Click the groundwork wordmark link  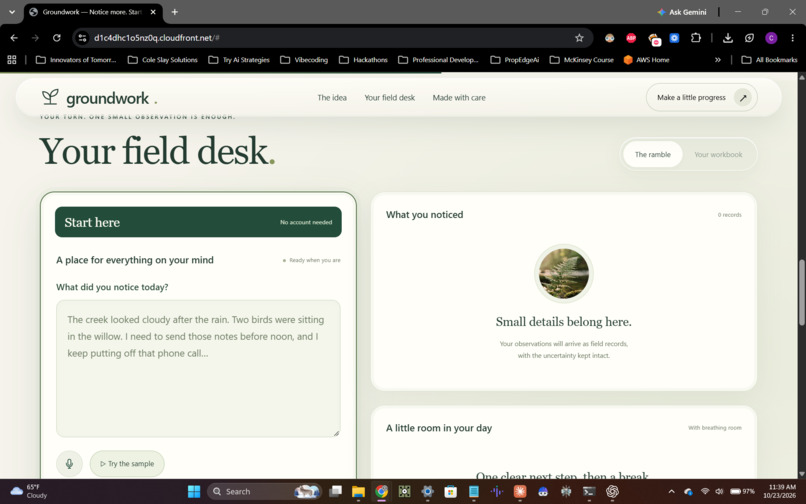point(107,98)
